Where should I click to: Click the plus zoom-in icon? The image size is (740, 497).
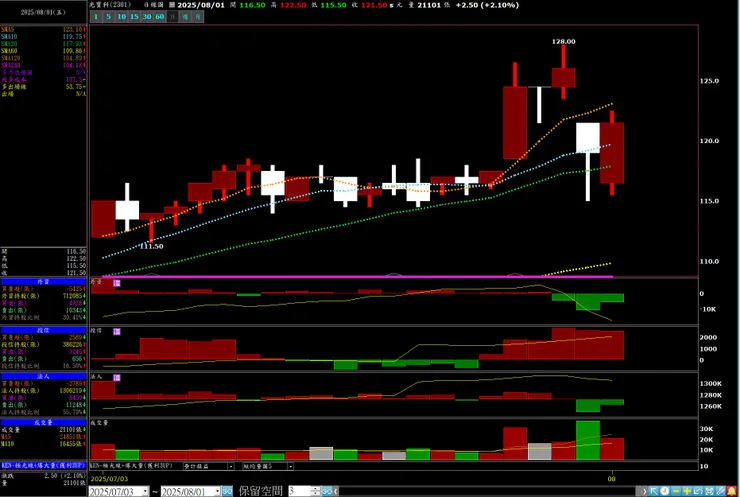point(687,491)
